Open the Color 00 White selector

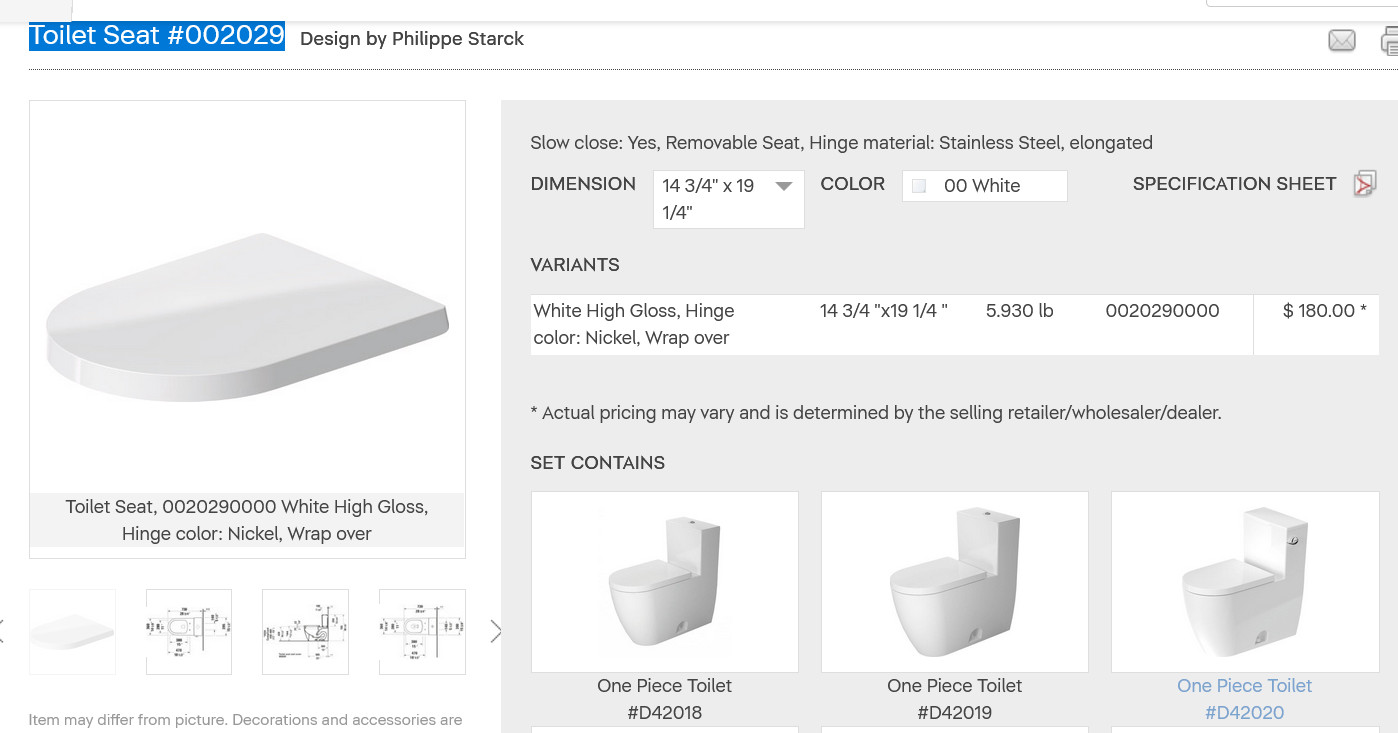click(x=984, y=186)
